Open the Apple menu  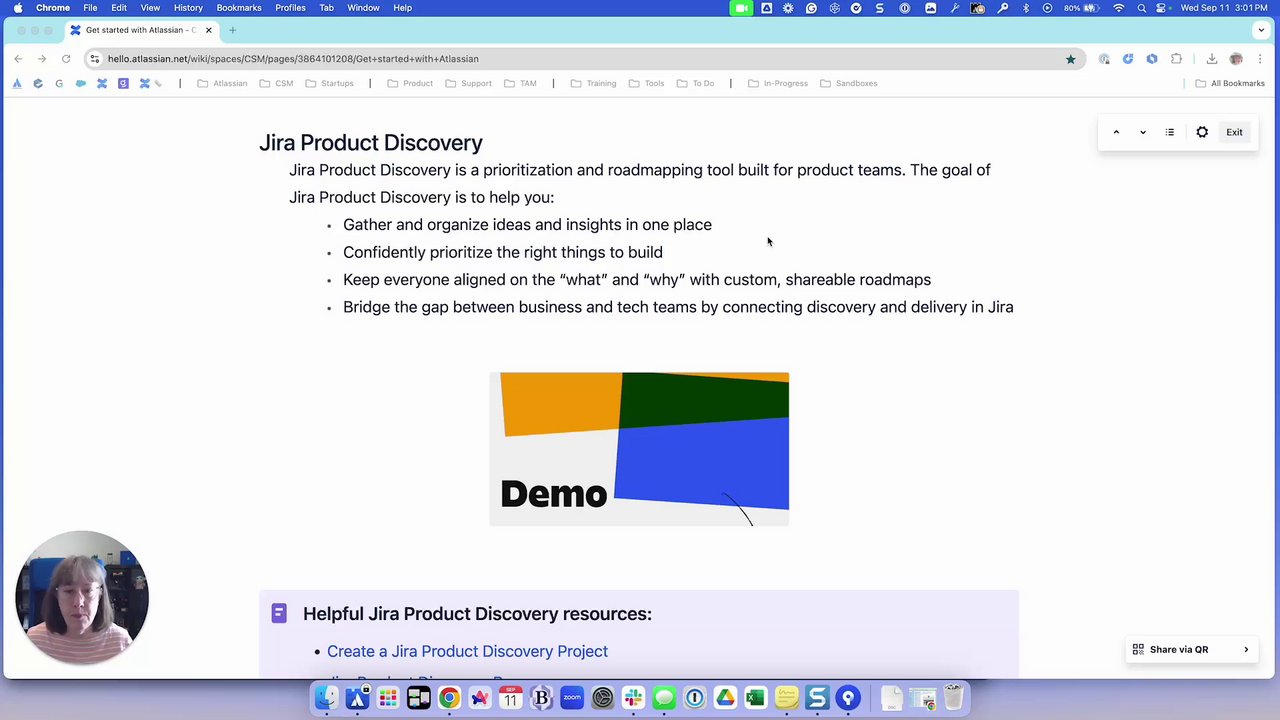(x=18, y=8)
